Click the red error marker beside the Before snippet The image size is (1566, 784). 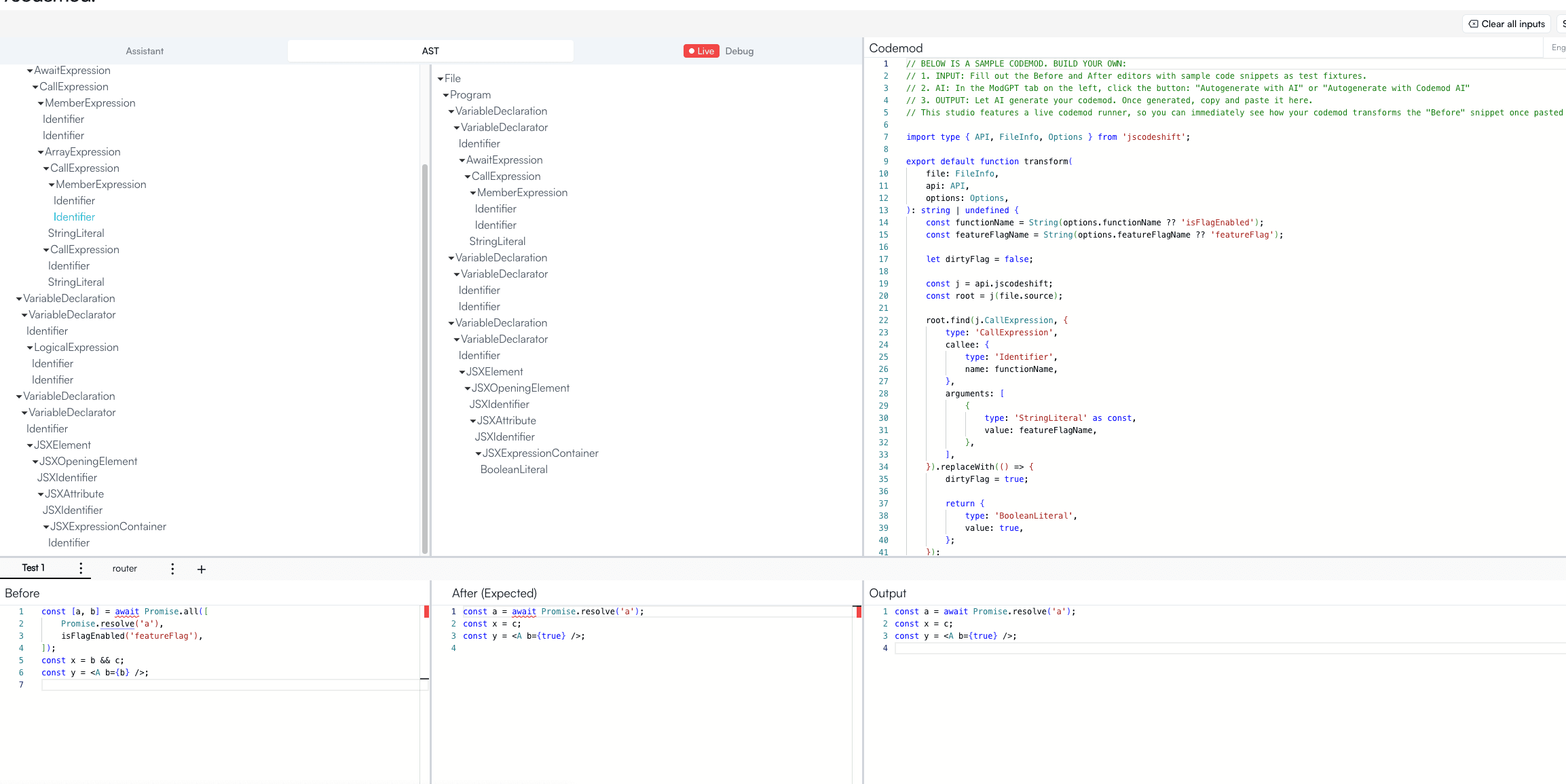(x=426, y=612)
